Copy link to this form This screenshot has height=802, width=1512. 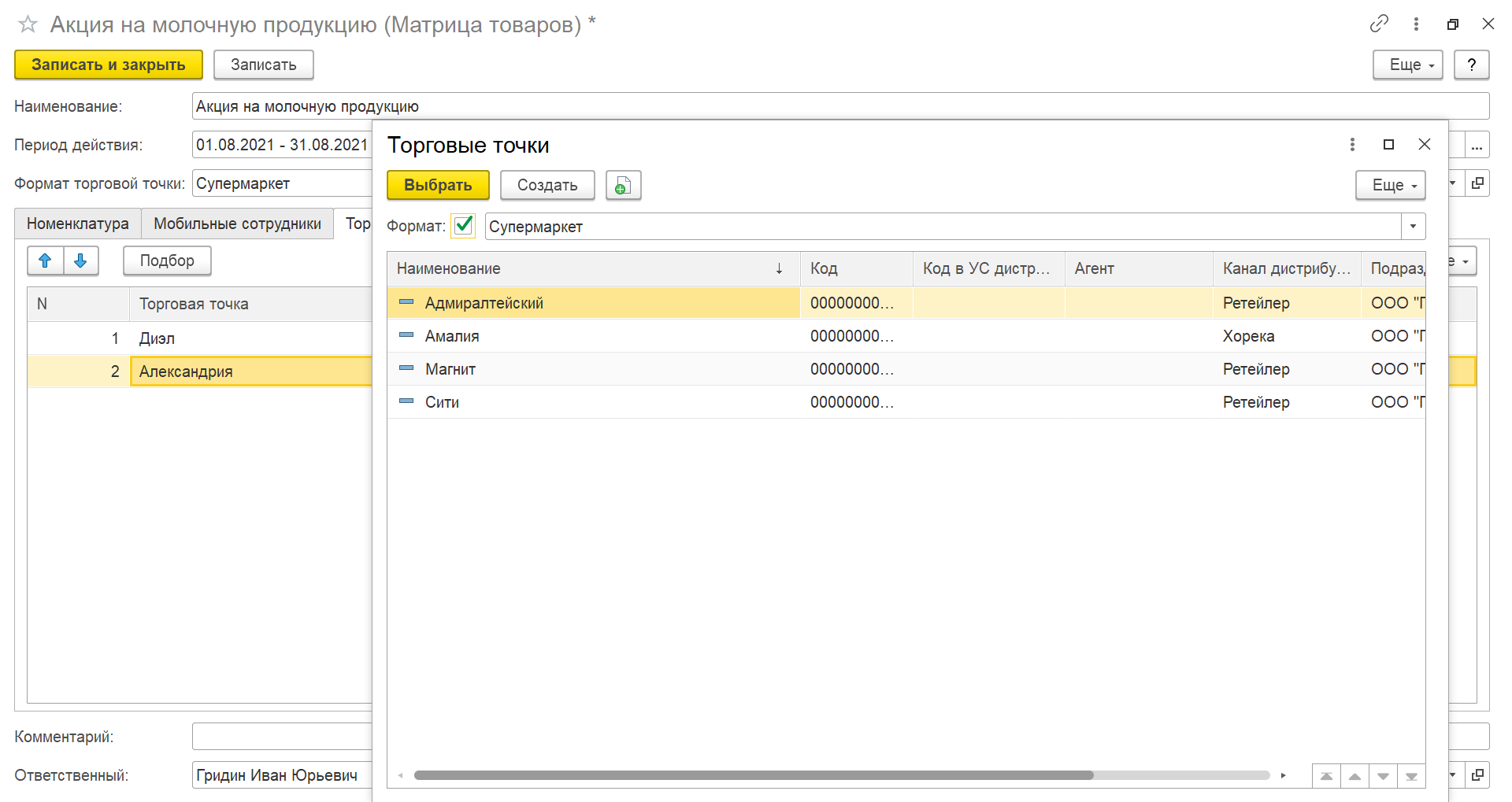(x=1379, y=24)
